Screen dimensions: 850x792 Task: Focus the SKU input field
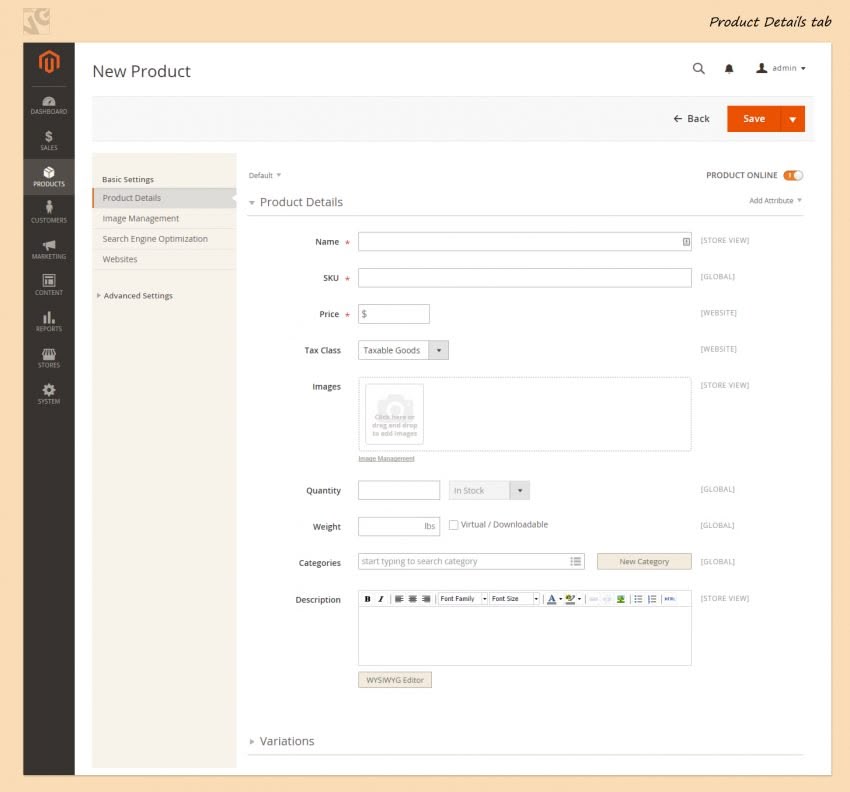[525, 278]
